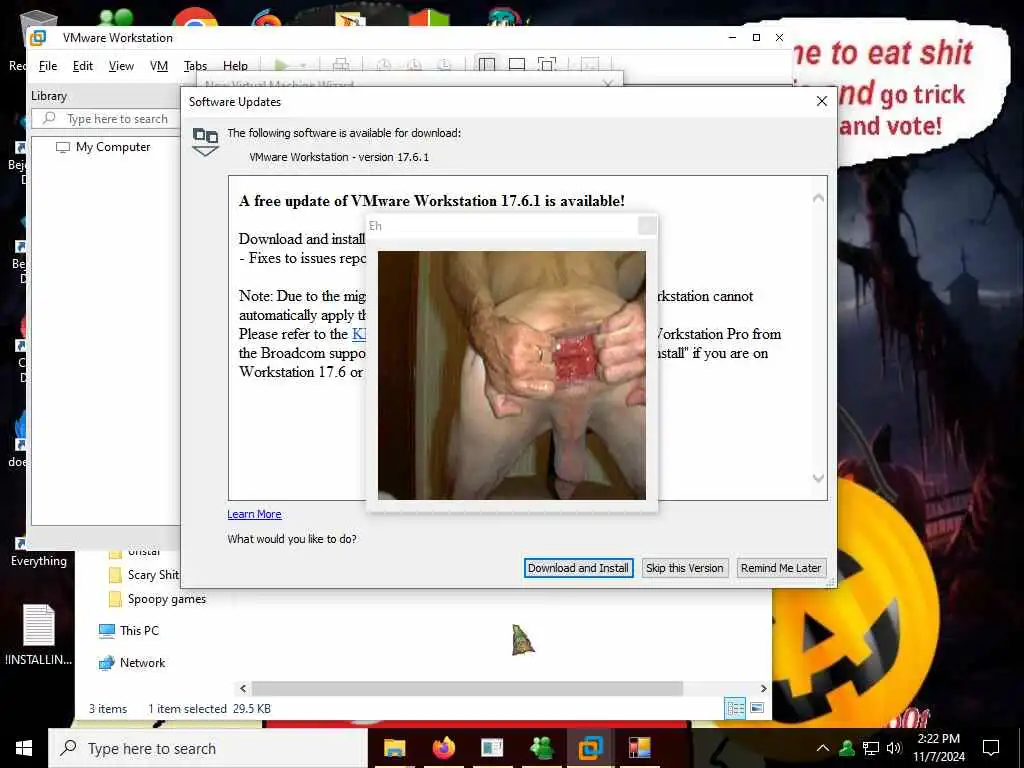Open network settings from tray icon
This screenshot has width=1024, height=768.
(x=871, y=748)
